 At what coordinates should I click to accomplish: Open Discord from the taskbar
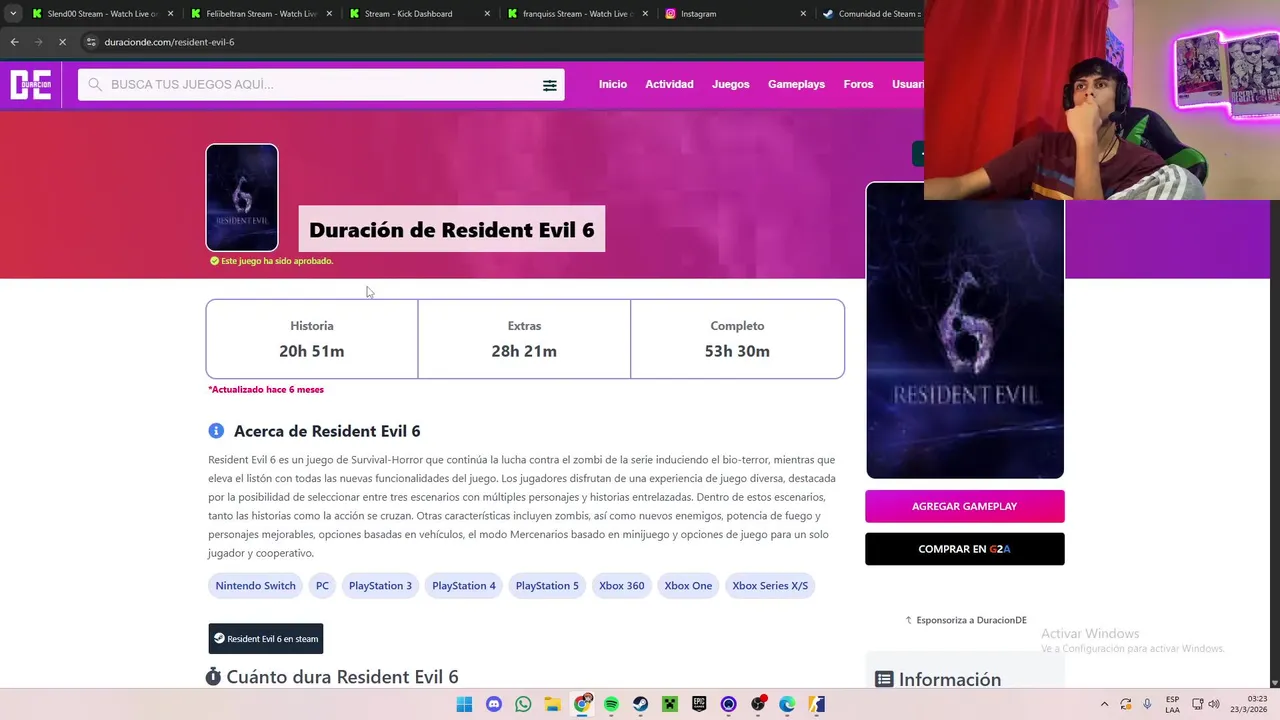coord(493,704)
